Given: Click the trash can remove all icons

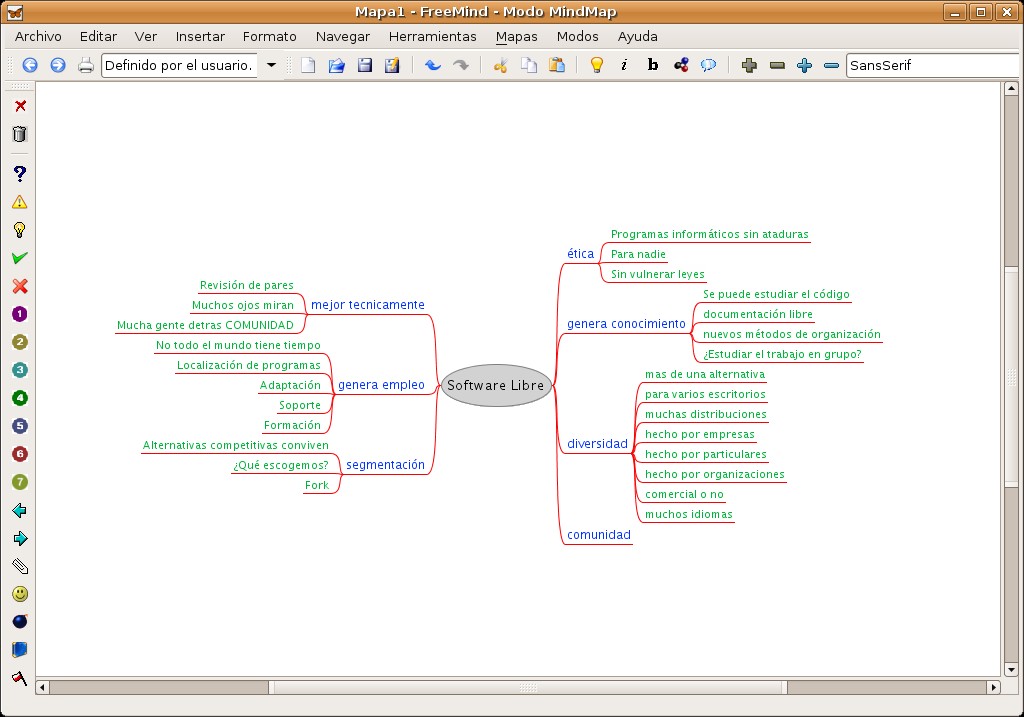Looking at the screenshot, I should (20, 134).
